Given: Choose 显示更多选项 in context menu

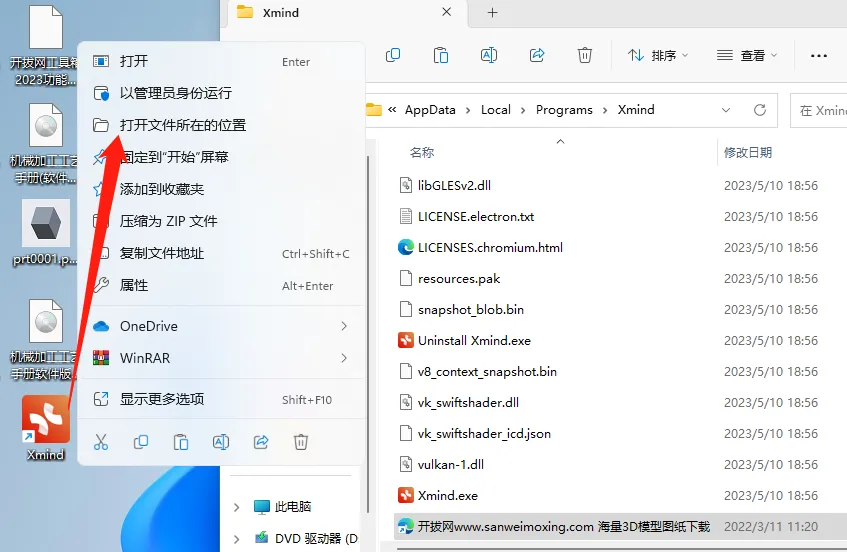Looking at the screenshot, I should (221, 399).
